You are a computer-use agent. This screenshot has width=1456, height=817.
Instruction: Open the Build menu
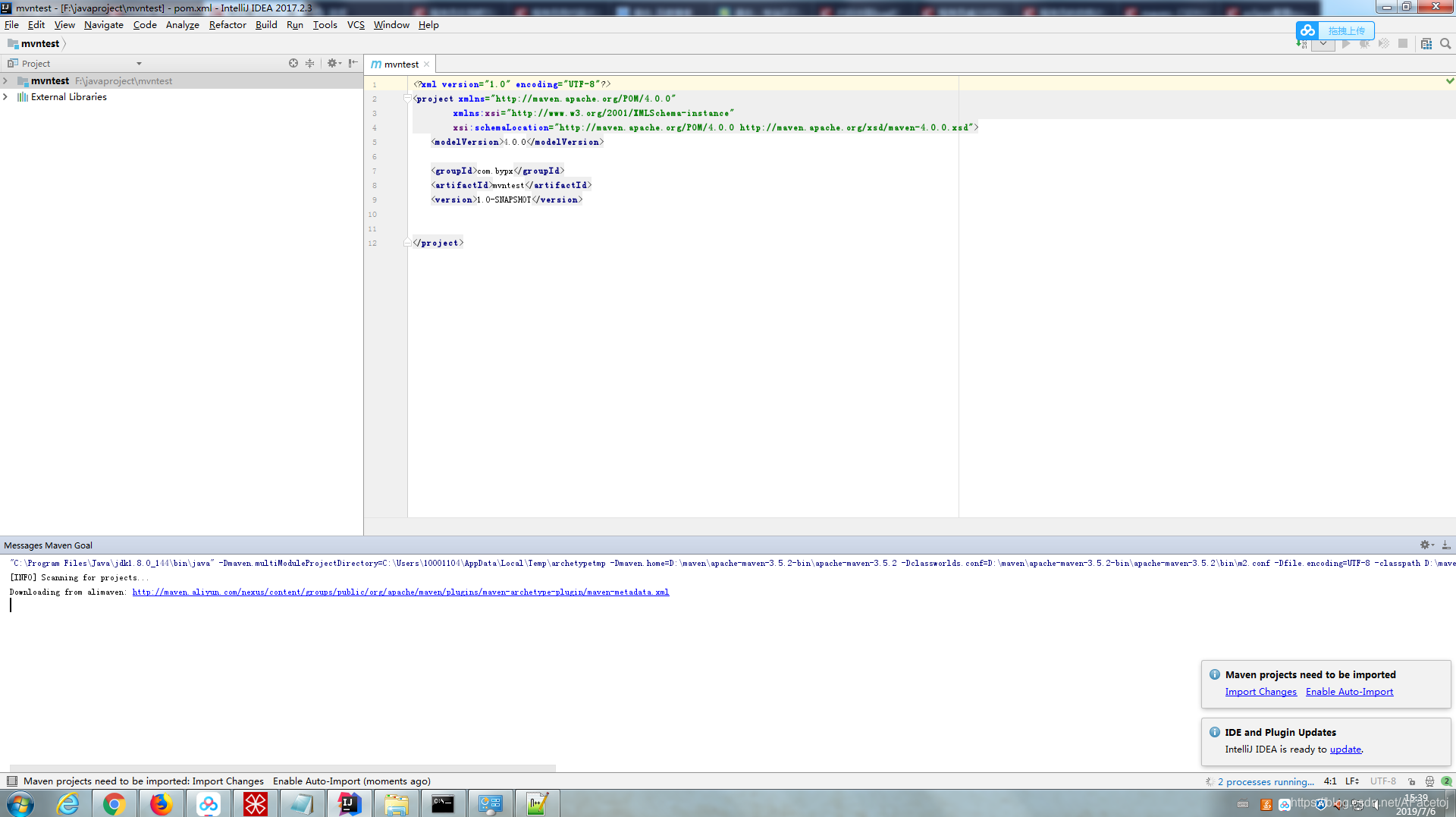266,24
